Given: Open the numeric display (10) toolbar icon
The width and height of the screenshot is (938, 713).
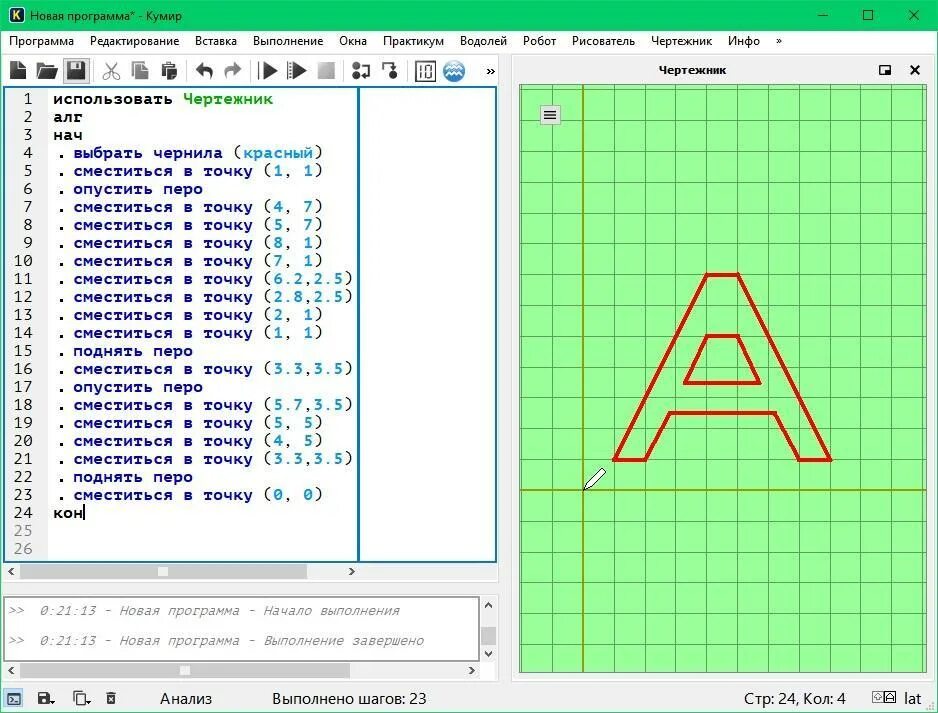Looking at the screenshot, I should pos(425,71).
